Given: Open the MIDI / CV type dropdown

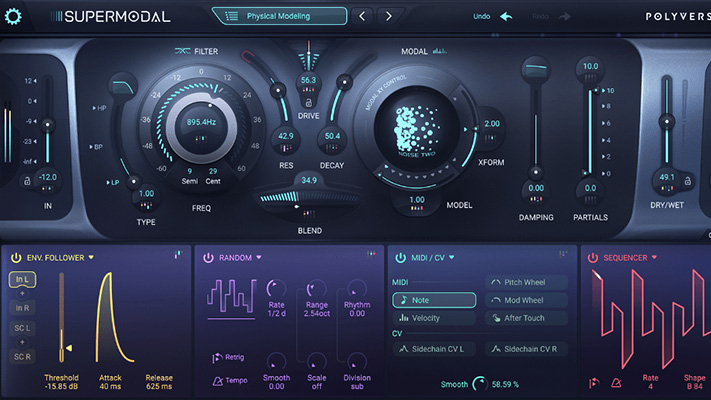Looking at the screenshot, I should click(452, 257).
